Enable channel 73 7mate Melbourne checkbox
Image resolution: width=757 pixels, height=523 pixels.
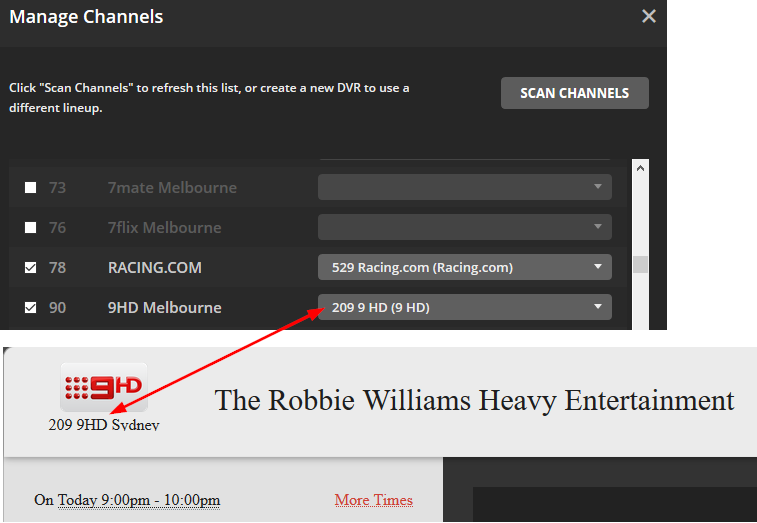(x=30, y=187)
